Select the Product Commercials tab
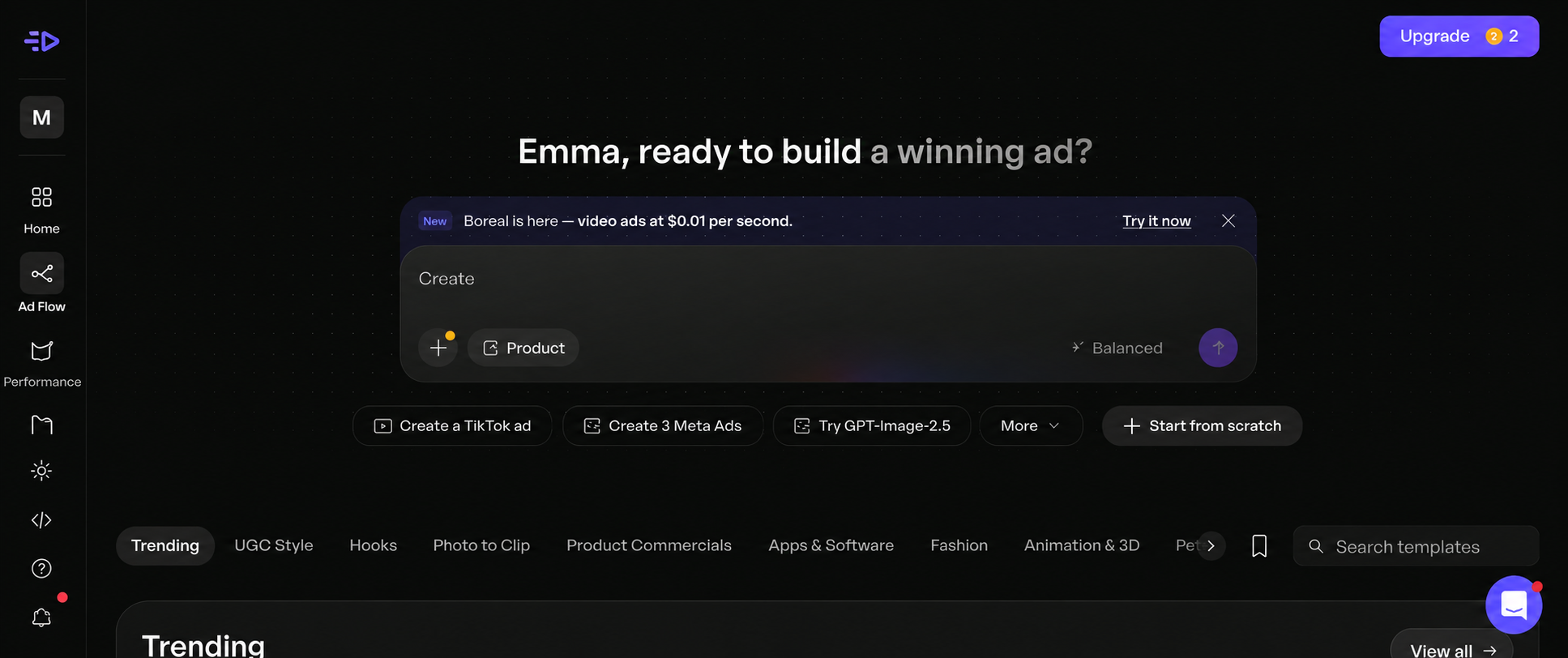This screenshot has width=1568, height=658. 649,545
